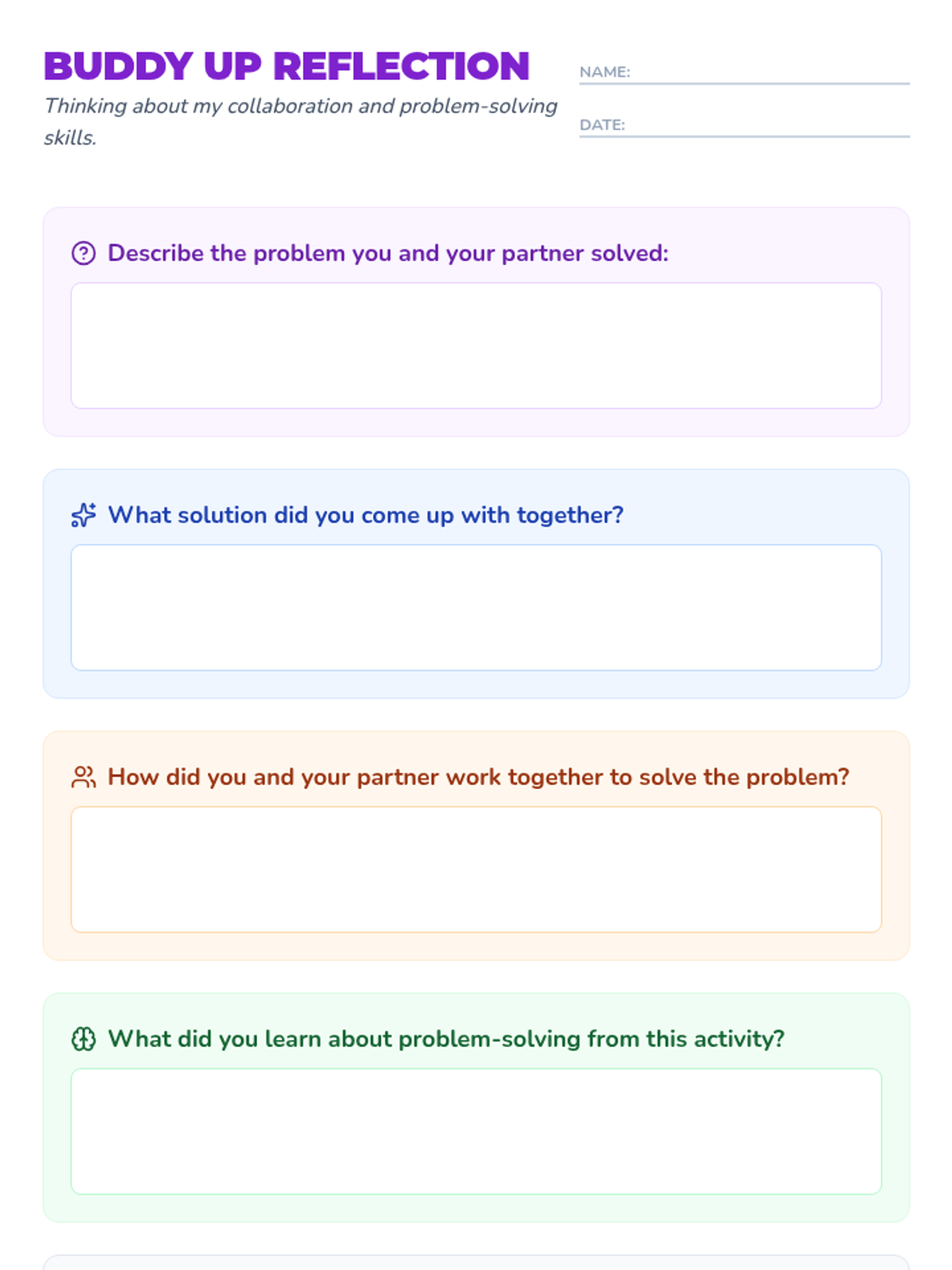This screenshot has height=1270, width=952.
Task: Click the italic subtitle about collaboration skills
Action: click(x=301, y=121)
